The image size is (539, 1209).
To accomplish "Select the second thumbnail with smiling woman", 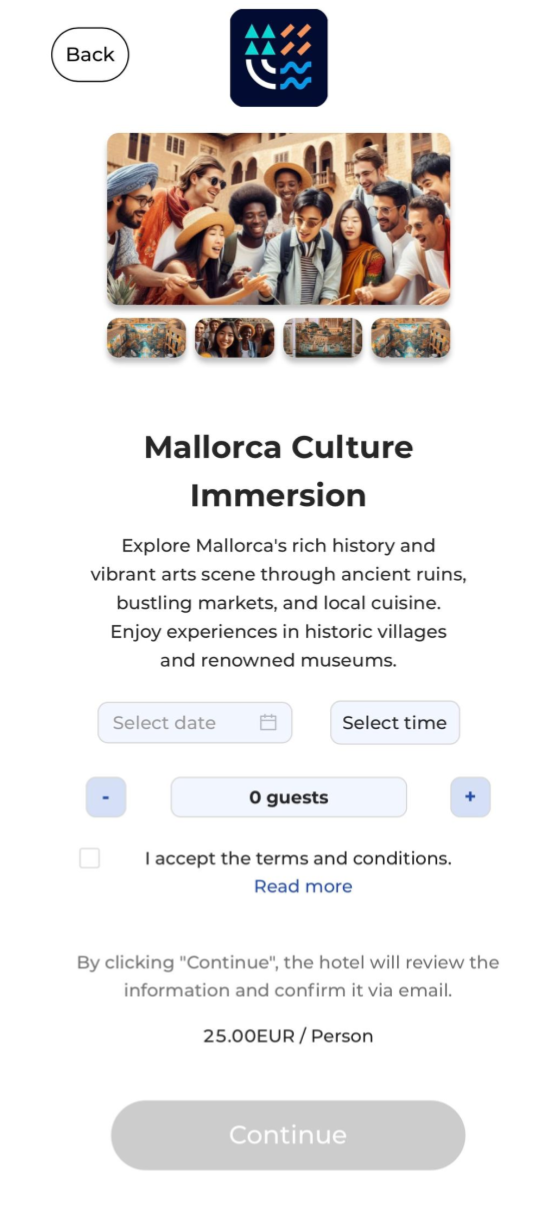I will pos(235,338).
